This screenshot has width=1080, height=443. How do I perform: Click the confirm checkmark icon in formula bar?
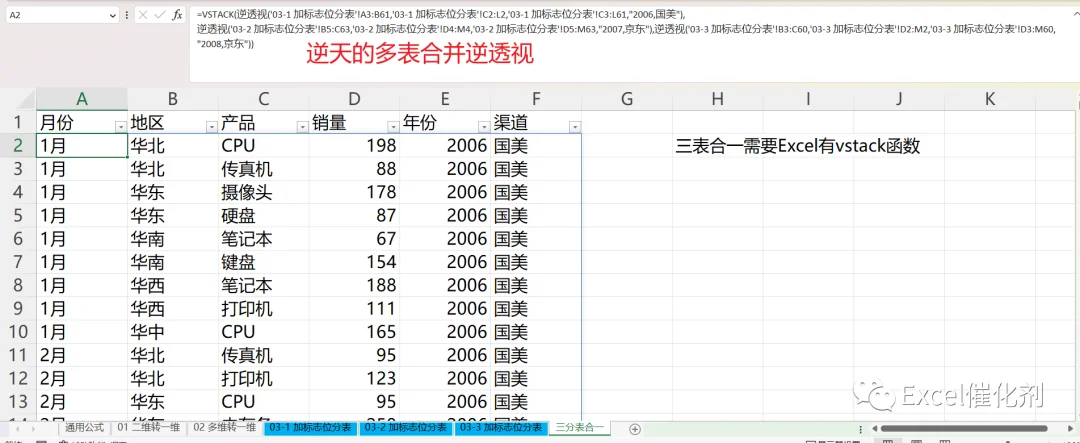160,14
